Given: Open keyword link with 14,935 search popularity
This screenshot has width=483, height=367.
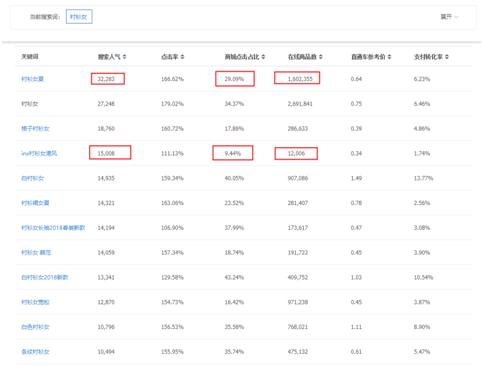Looking at the screenshot, I should click(32, 178).
